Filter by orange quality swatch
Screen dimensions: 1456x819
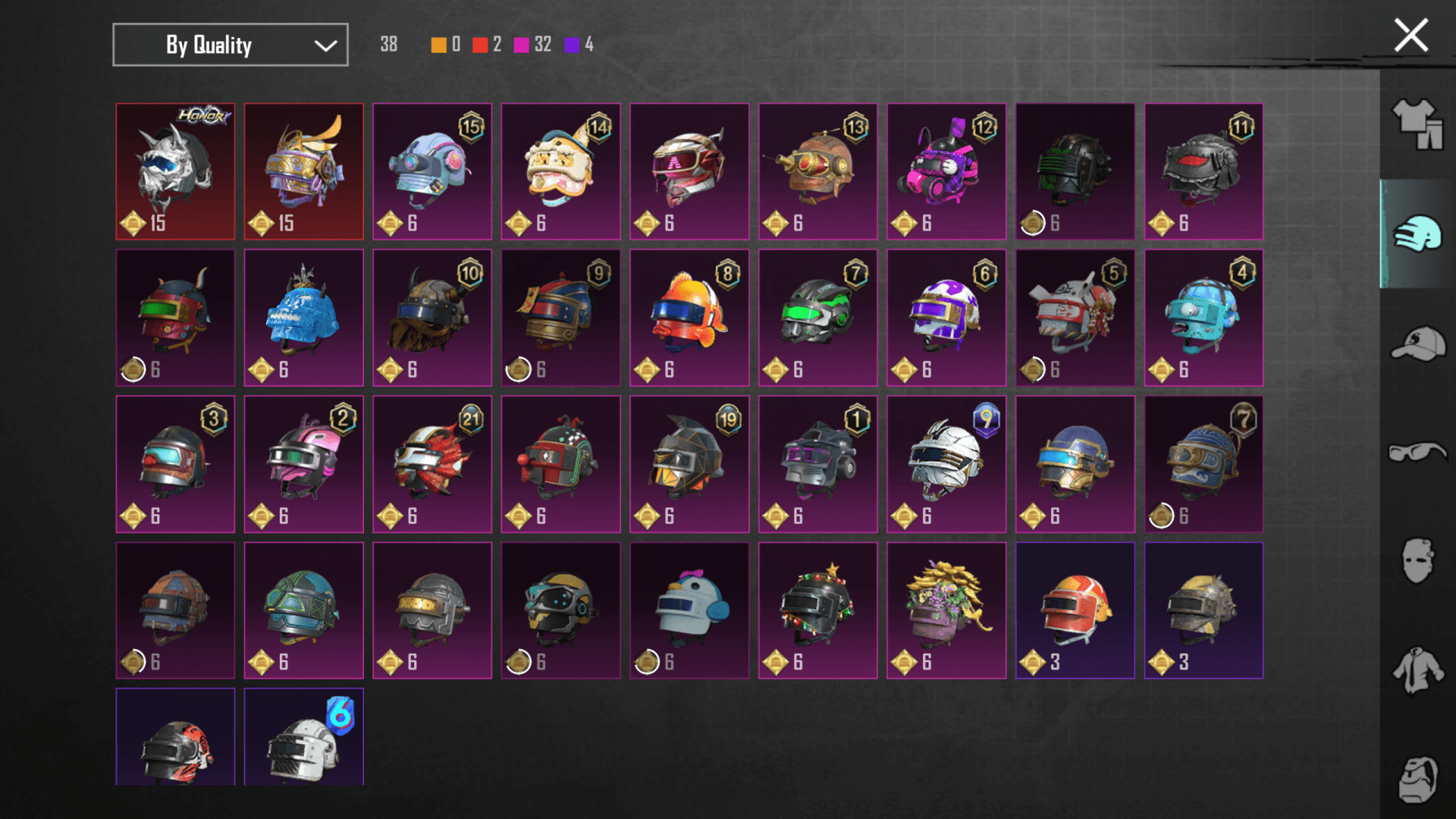(438, 45)
